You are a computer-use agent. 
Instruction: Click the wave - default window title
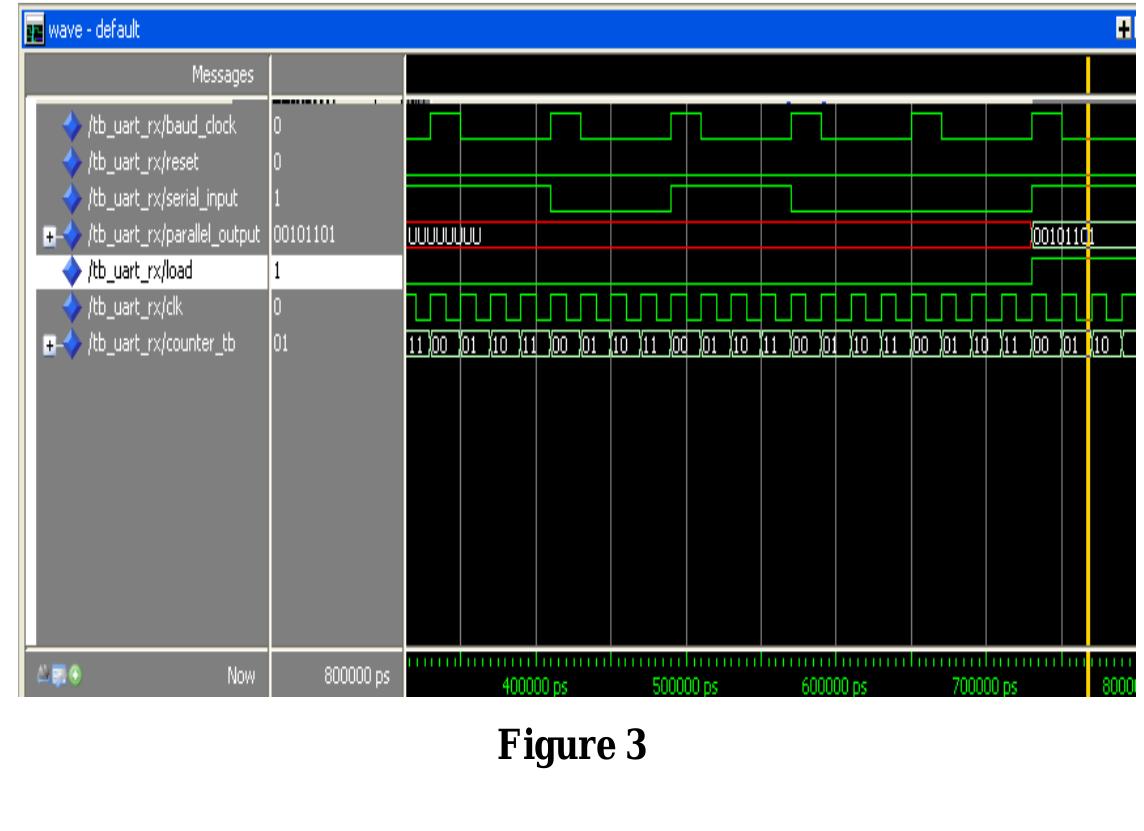pyautogui.click(x=93, y=30)
